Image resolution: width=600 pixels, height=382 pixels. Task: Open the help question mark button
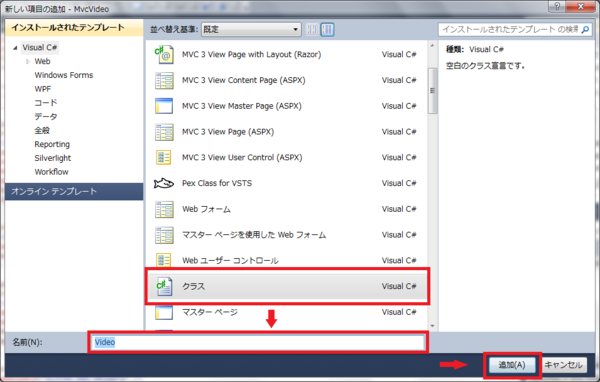click(x=557, y=6)
